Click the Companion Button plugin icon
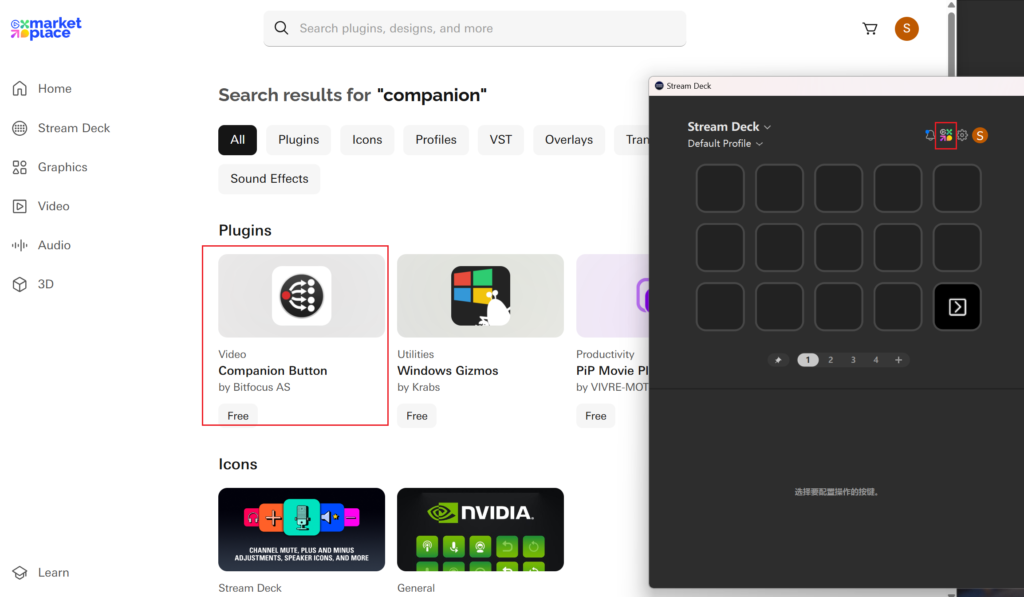The width and height of the screenshot is (1024, 597). pyautogui.click(x=301, y=296)
